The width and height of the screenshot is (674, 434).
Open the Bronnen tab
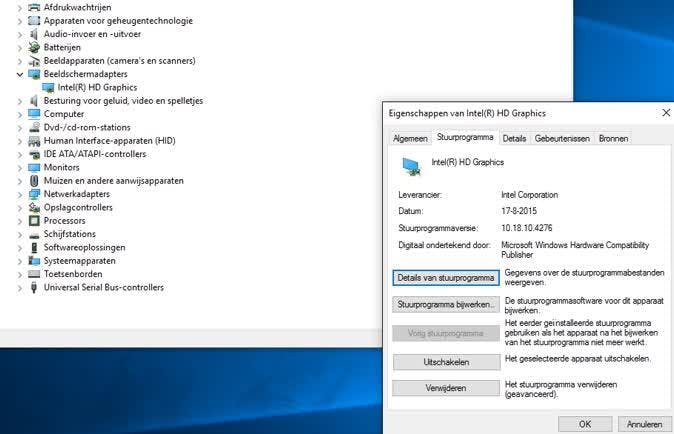(x=613, y=138)
